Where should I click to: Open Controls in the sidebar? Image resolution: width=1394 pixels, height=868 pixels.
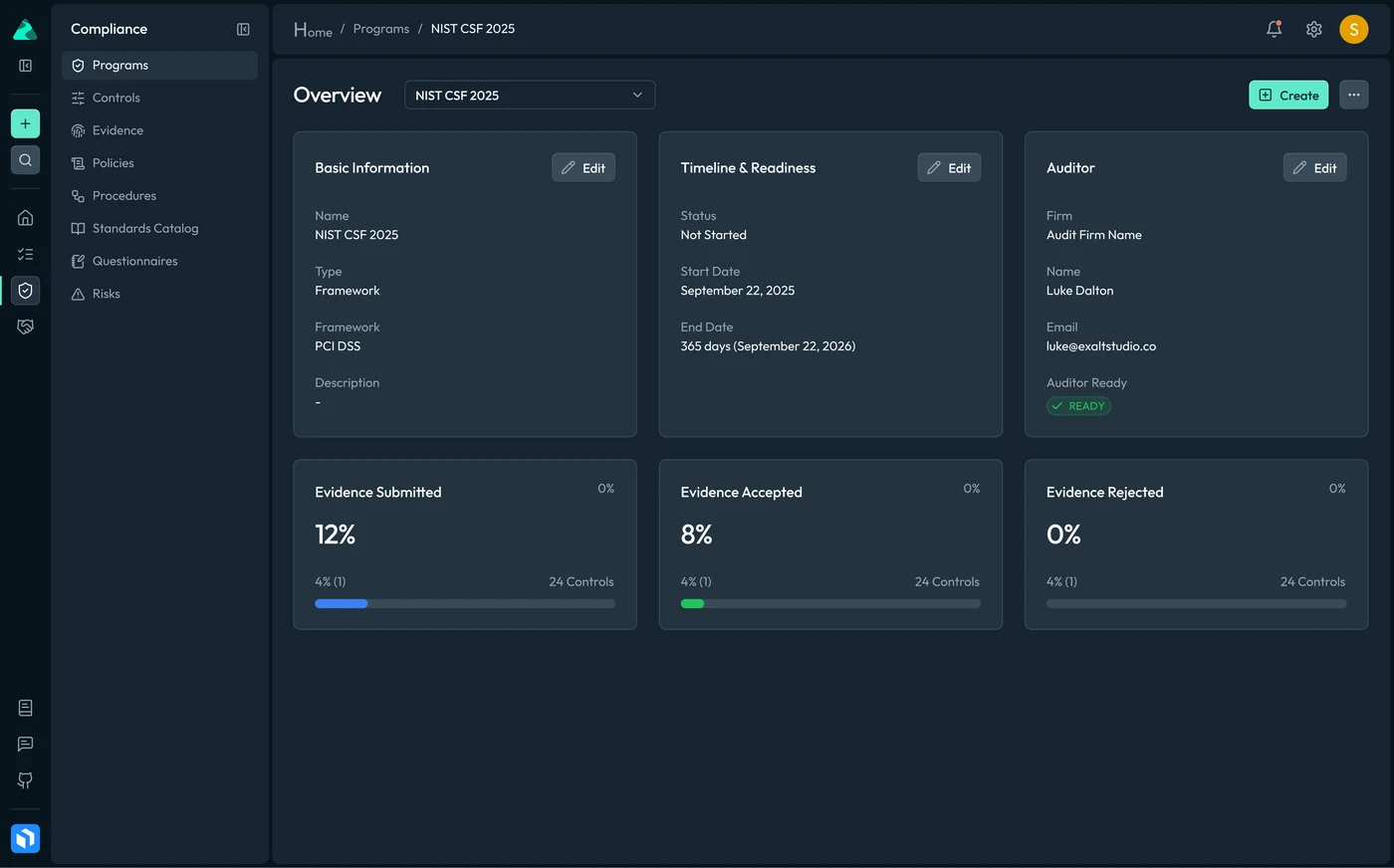click(159, 98)
